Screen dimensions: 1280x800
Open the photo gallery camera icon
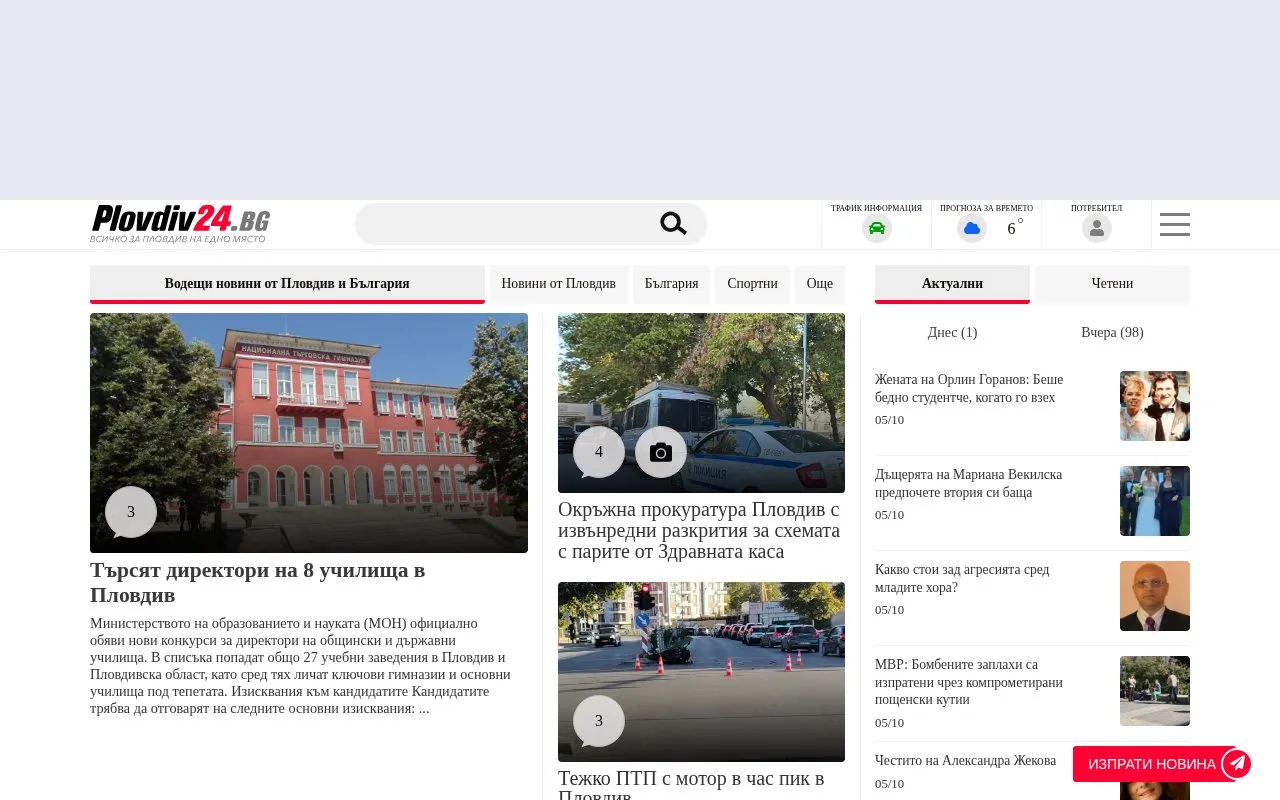point(661,452)
